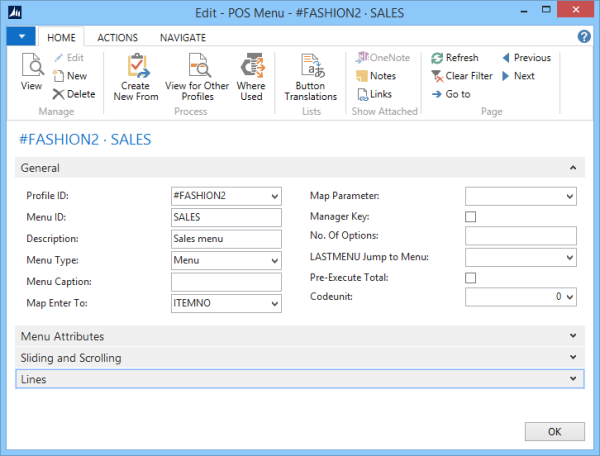Toggle the Manager Key checkbox
Screen dimensions: 600x456
[471, 216]
